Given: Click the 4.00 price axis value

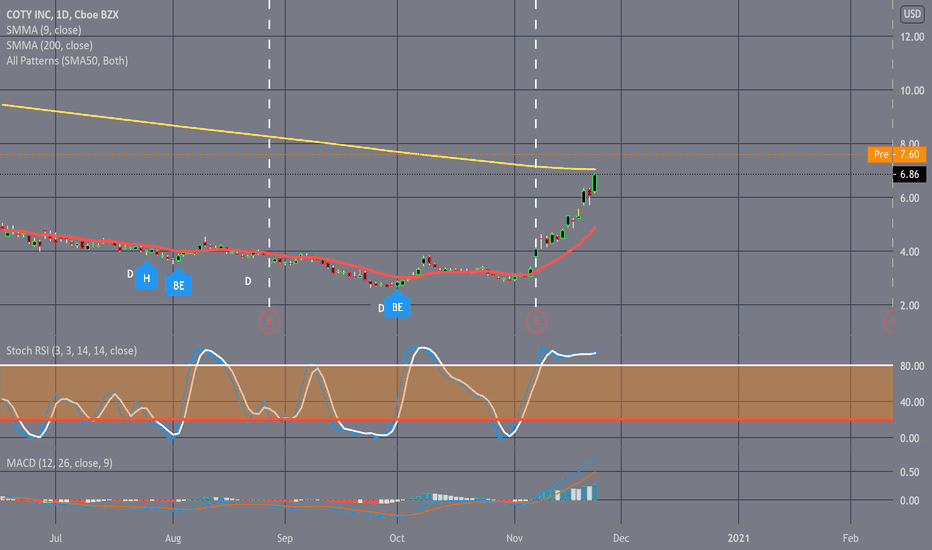Looking at the screenshot, I should (909, 252).
